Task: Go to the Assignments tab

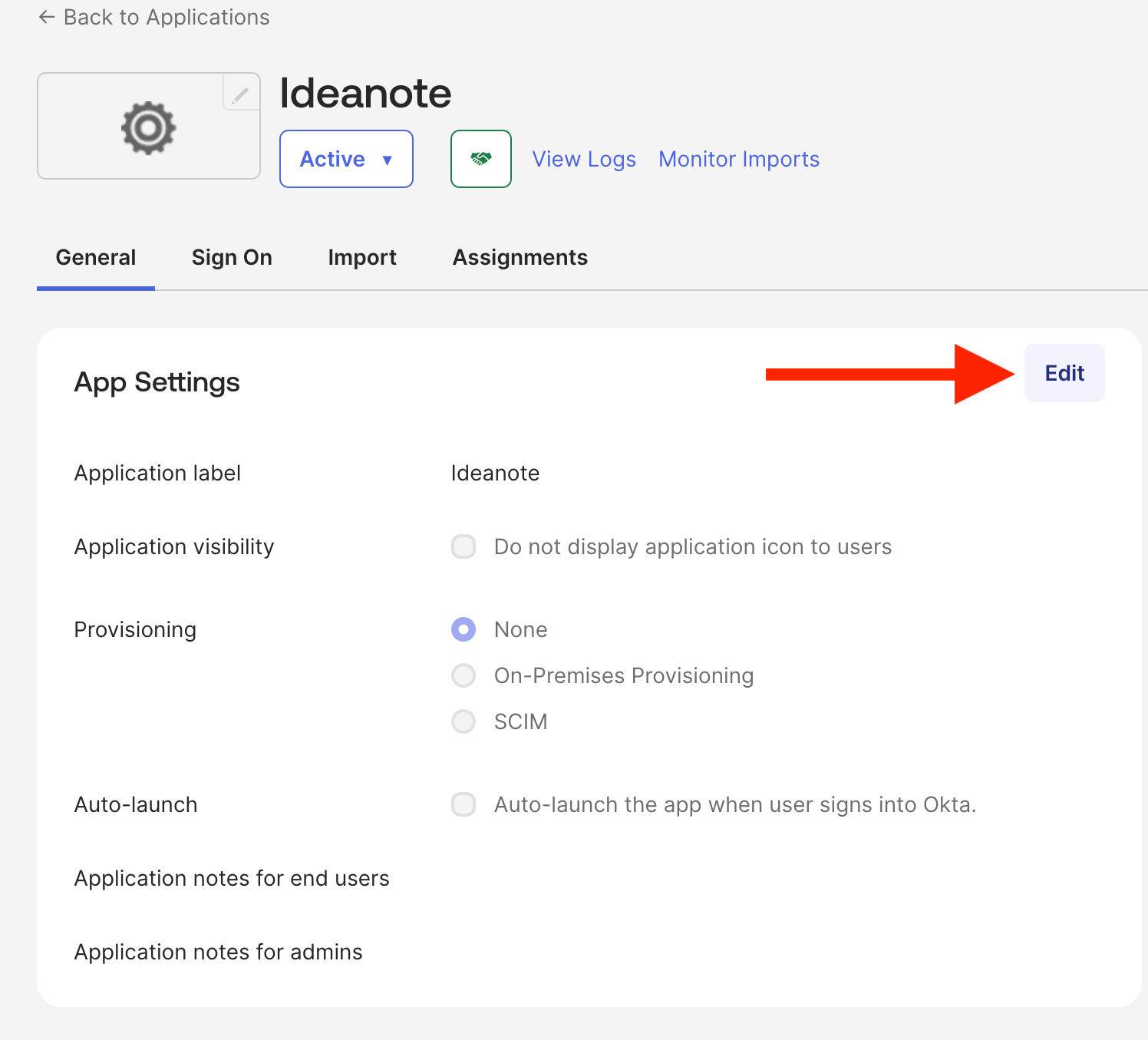Action: [520, 258]
